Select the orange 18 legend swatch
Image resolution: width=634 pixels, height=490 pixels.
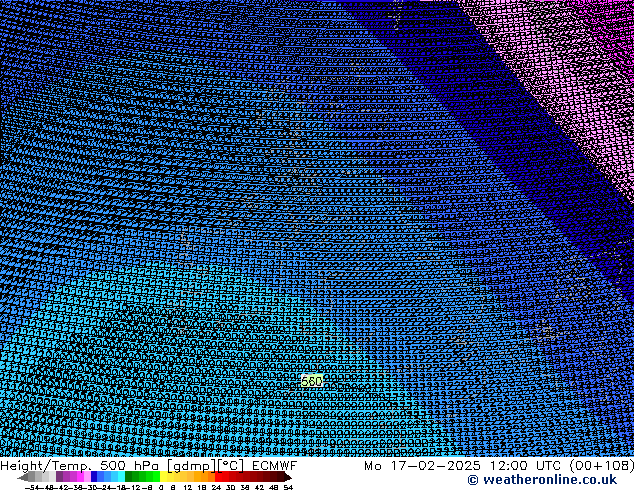tap(205, 477)
